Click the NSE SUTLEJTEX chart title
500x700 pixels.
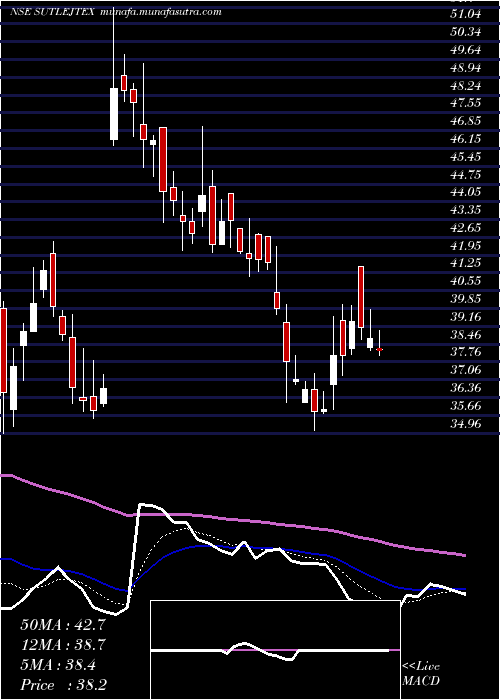(x=52, y=12)
